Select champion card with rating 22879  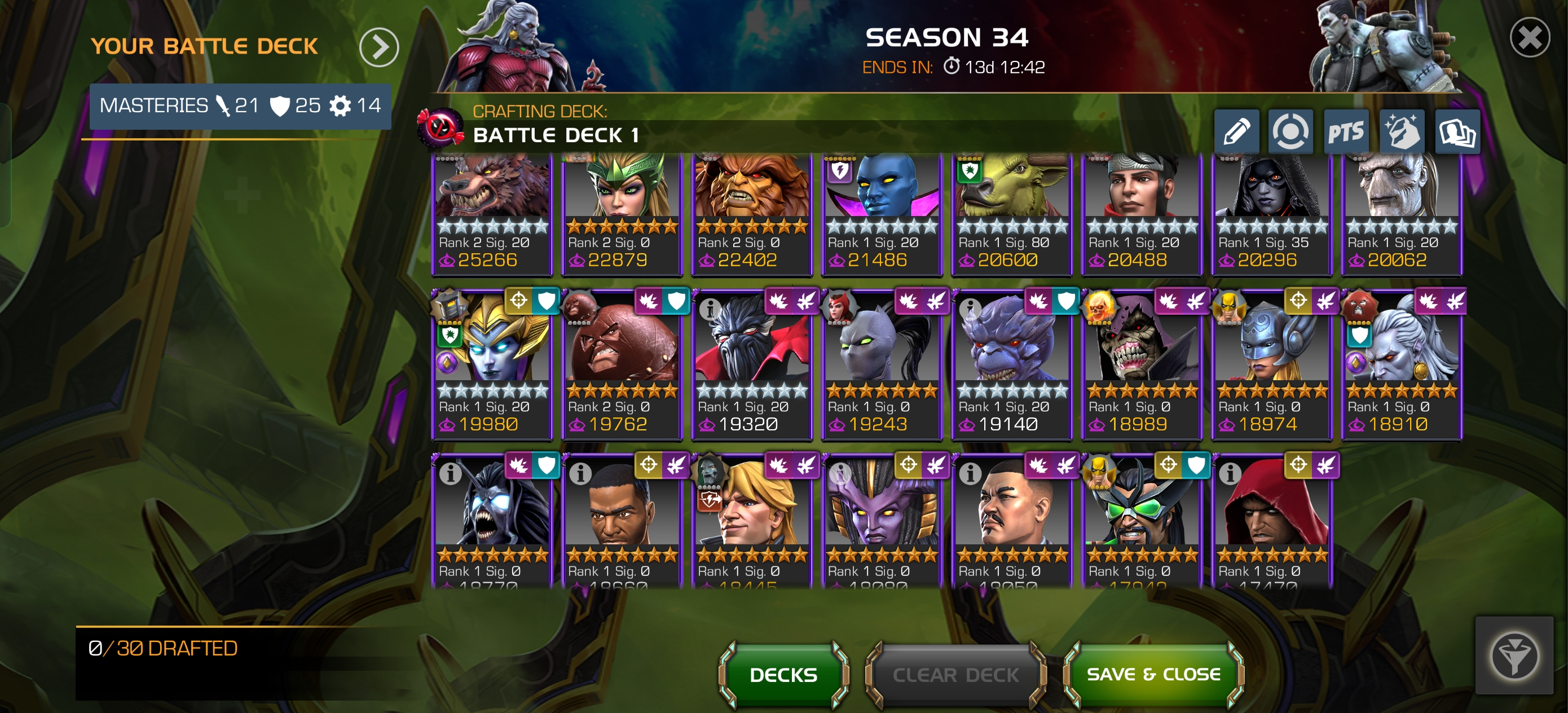tap(622, 213)
